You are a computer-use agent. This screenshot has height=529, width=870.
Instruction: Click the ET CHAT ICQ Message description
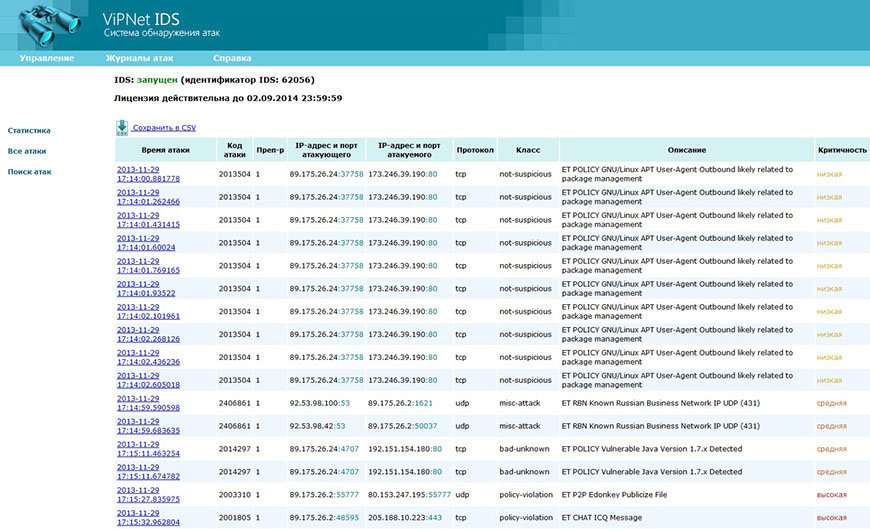tap(601, 517)
